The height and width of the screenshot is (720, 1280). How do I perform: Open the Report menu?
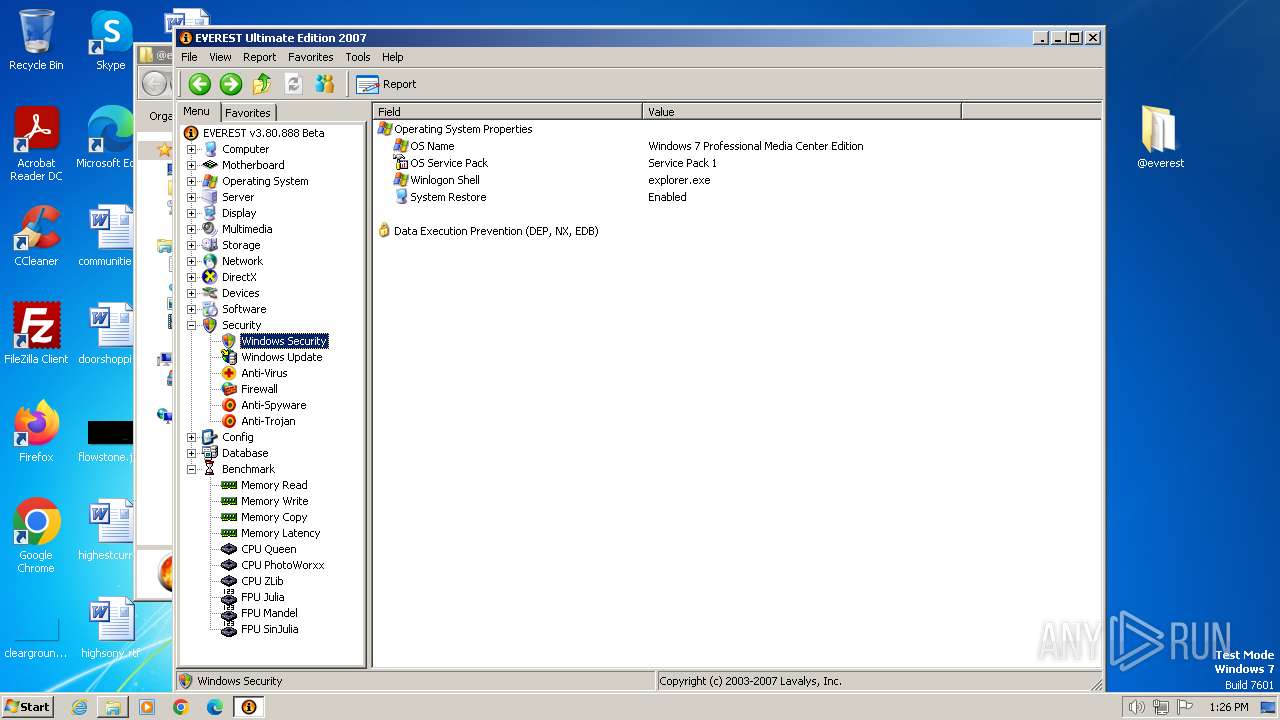tap(259, 57)
